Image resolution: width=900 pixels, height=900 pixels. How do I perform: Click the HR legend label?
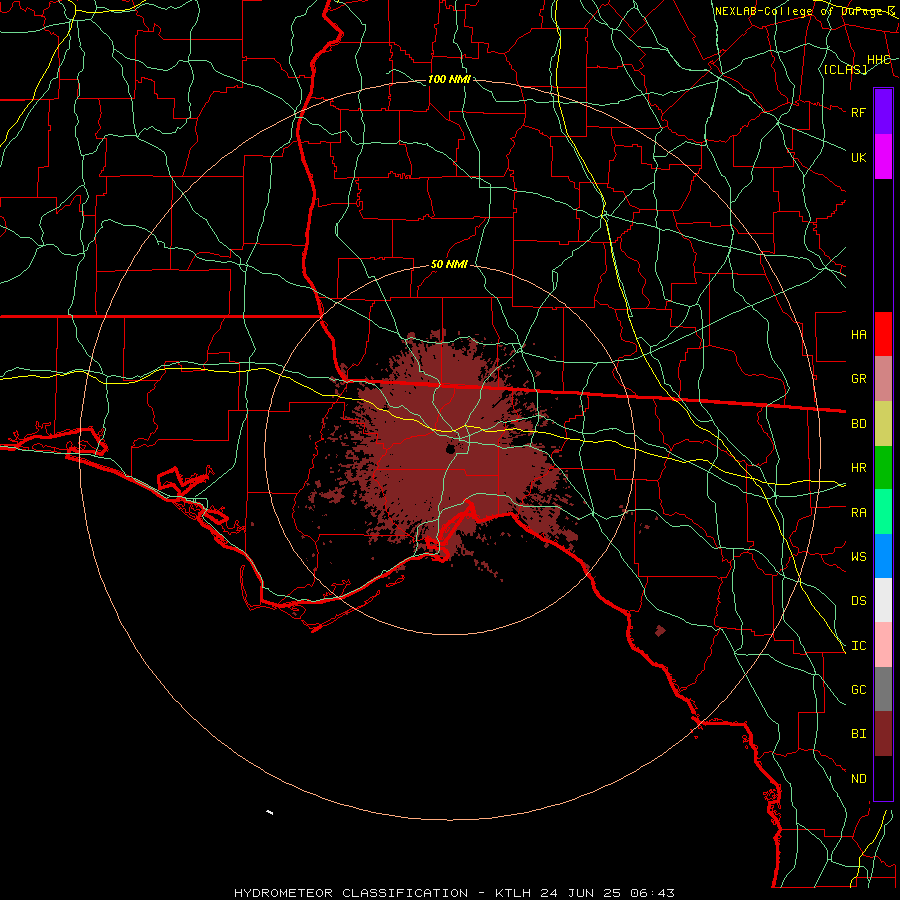(x=858, y=468)
